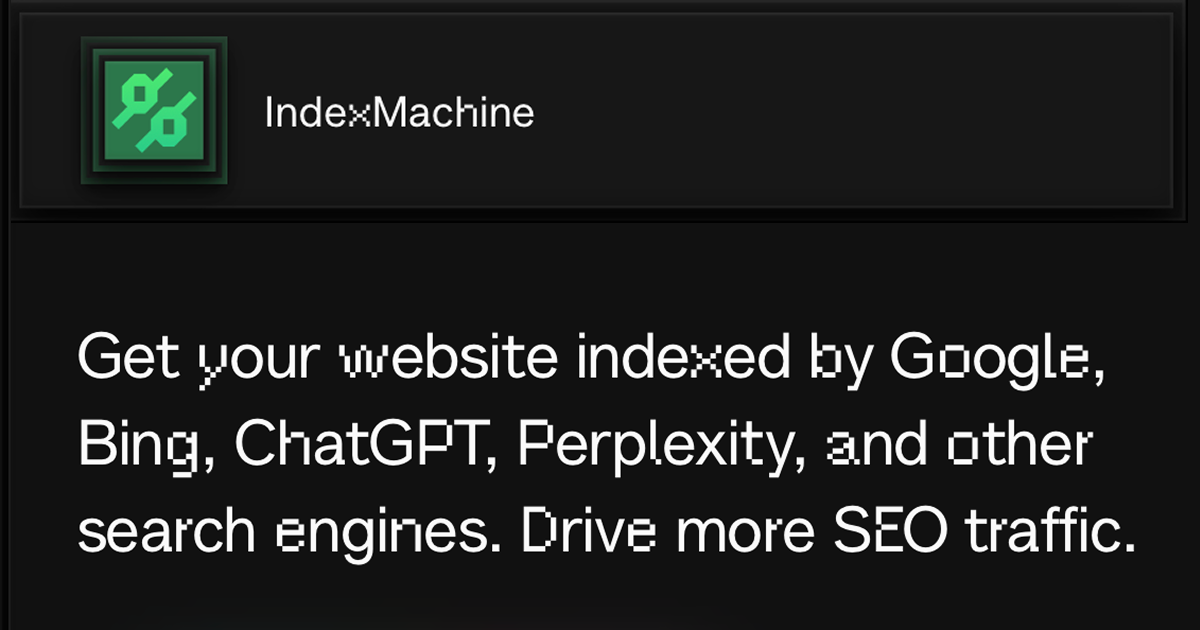1200x630 pixels.
Task: Click the word "indexed" in the first line
Action: pos(684,359)
